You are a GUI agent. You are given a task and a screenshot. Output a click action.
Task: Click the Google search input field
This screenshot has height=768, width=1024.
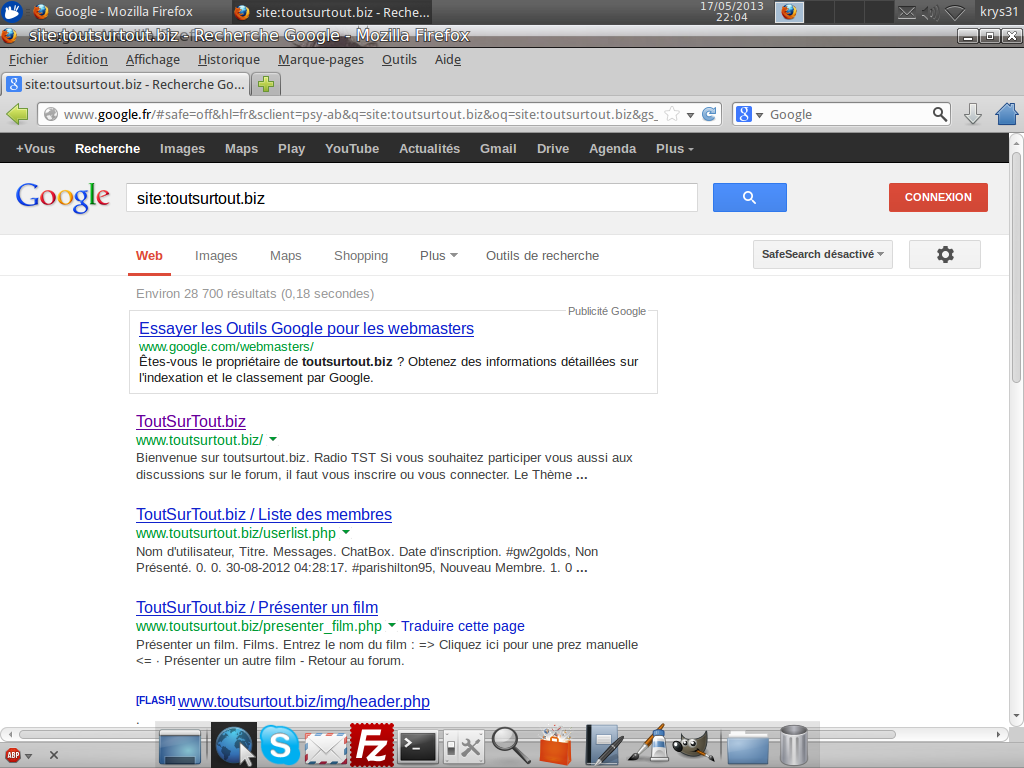coord(411,198)
